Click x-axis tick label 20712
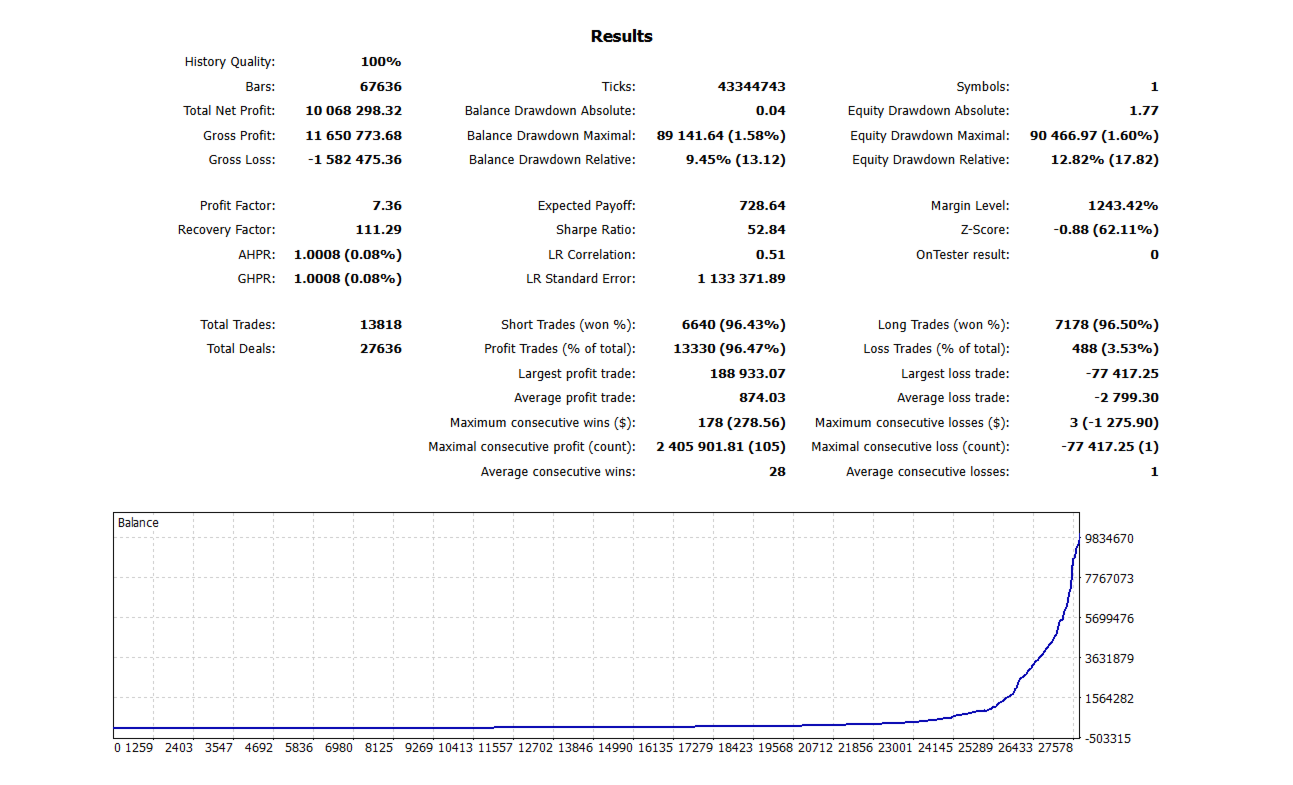1293x785 pixels. click(816, 747)
